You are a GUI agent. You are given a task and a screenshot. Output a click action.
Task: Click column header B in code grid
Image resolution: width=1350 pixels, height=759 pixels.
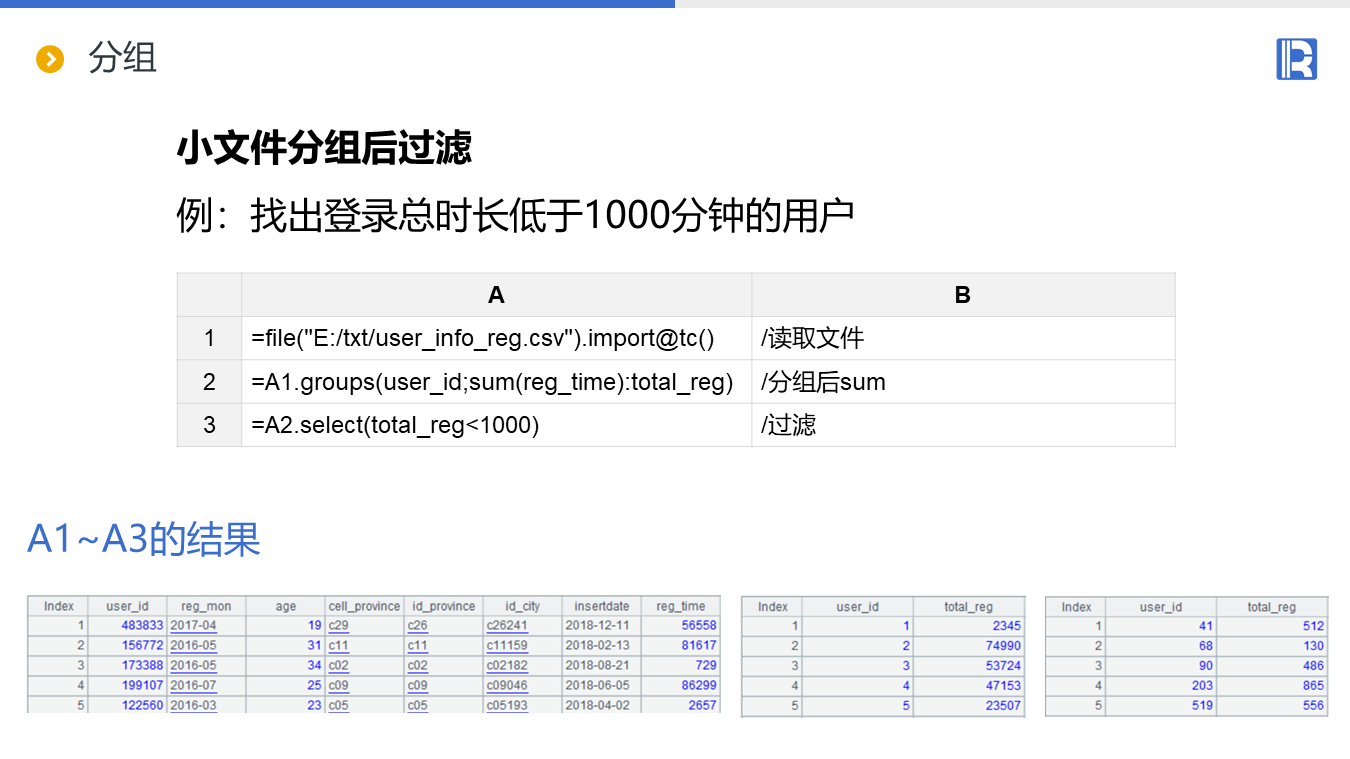[x=962, y=295]
